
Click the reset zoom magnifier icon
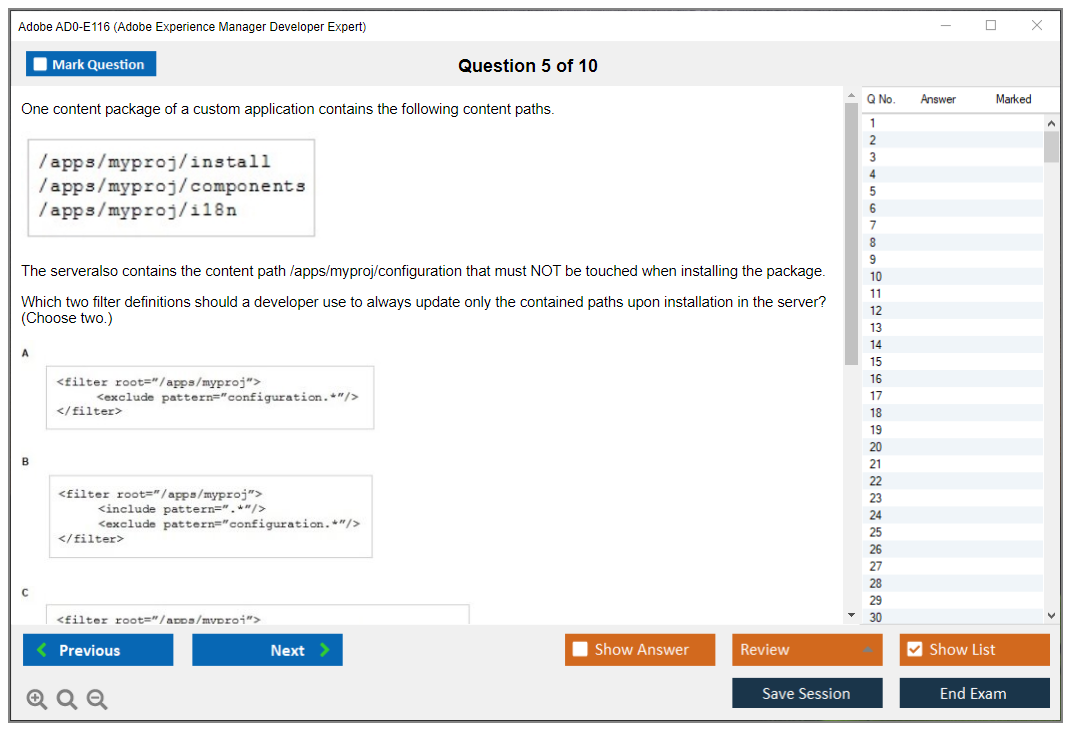tap(67, 700)
